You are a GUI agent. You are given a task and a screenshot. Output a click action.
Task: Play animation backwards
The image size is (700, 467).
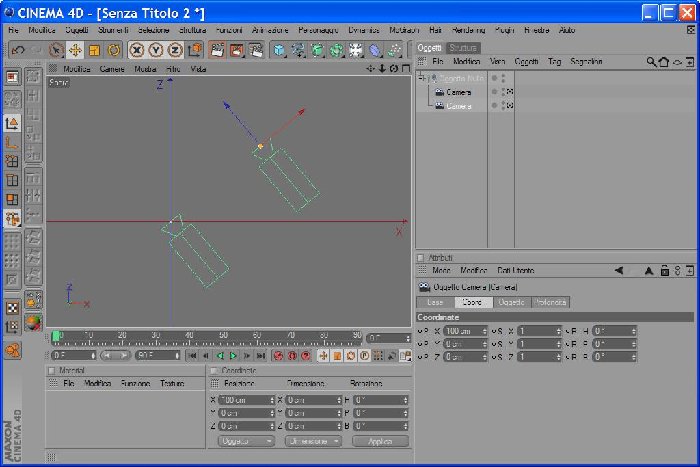point(220,356)
